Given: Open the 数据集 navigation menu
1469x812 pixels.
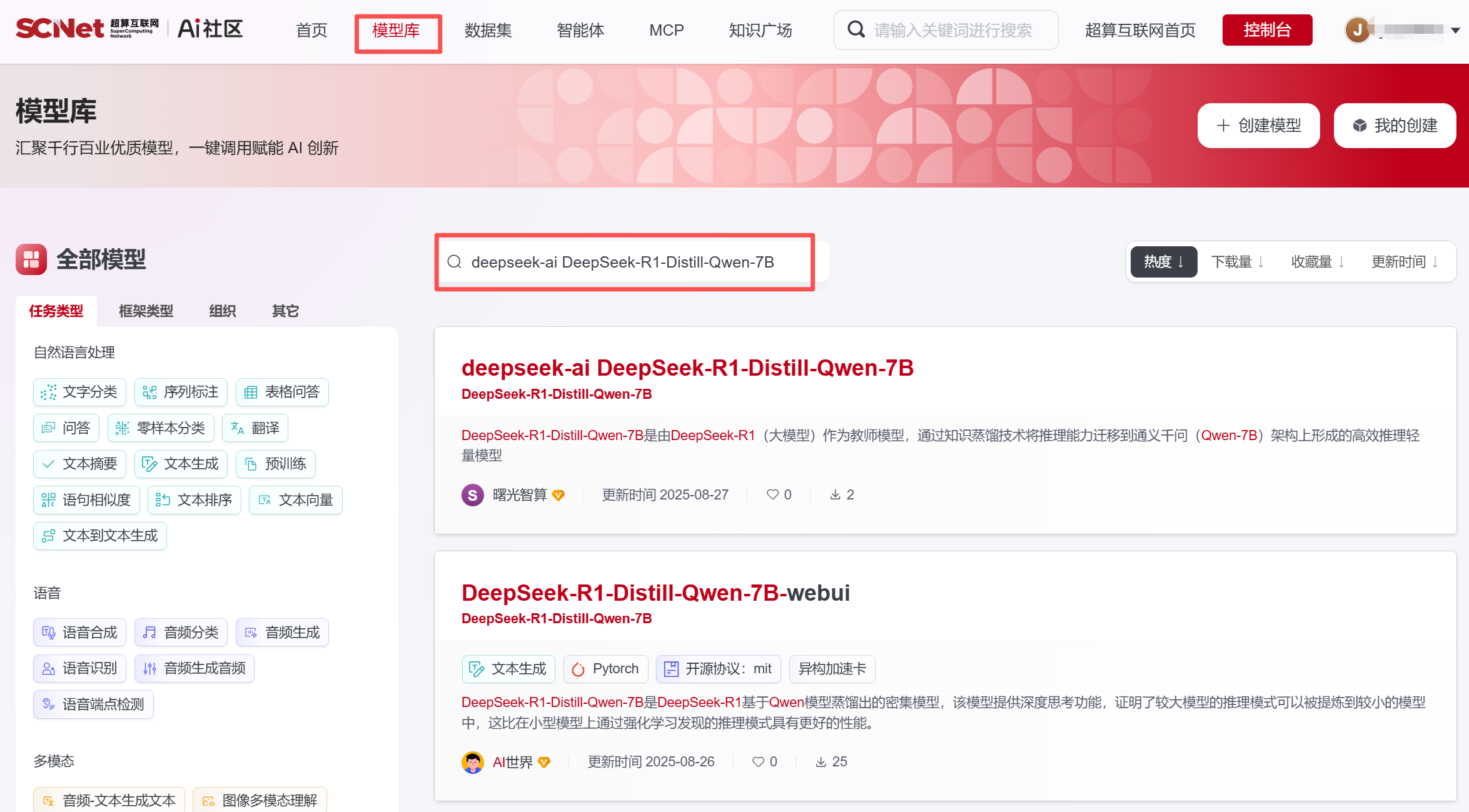Looking at the screenshot, I should [488, 30].
